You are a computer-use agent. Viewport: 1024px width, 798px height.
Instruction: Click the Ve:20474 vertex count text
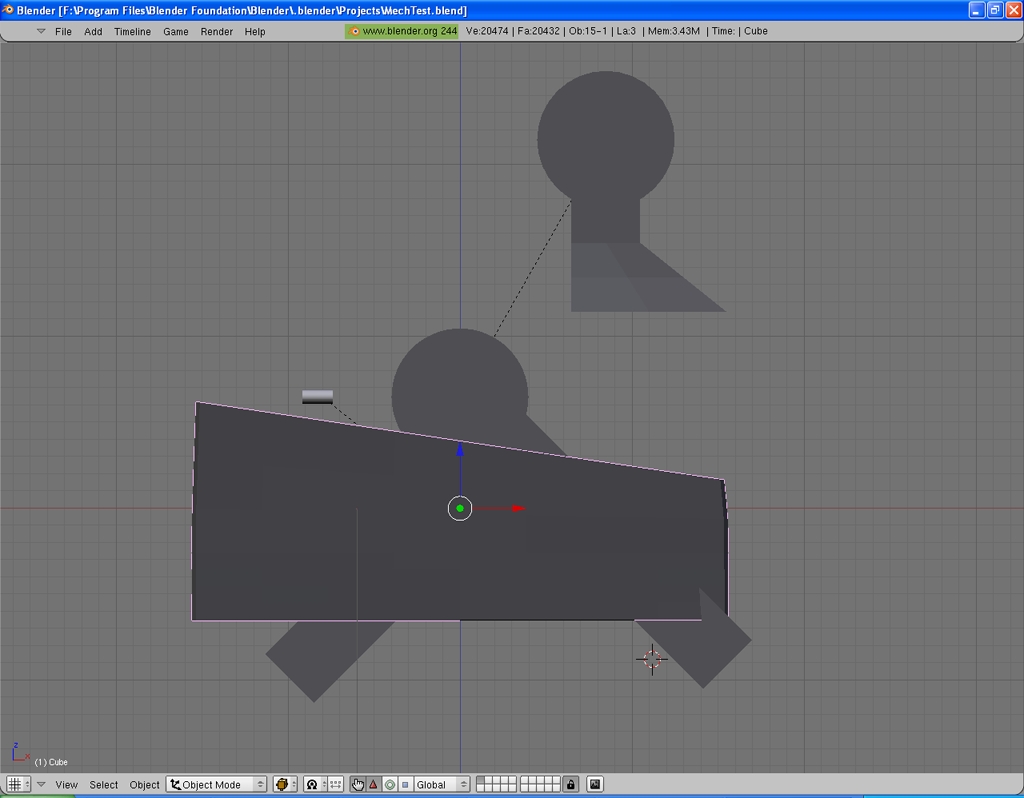tap(487, 31)
